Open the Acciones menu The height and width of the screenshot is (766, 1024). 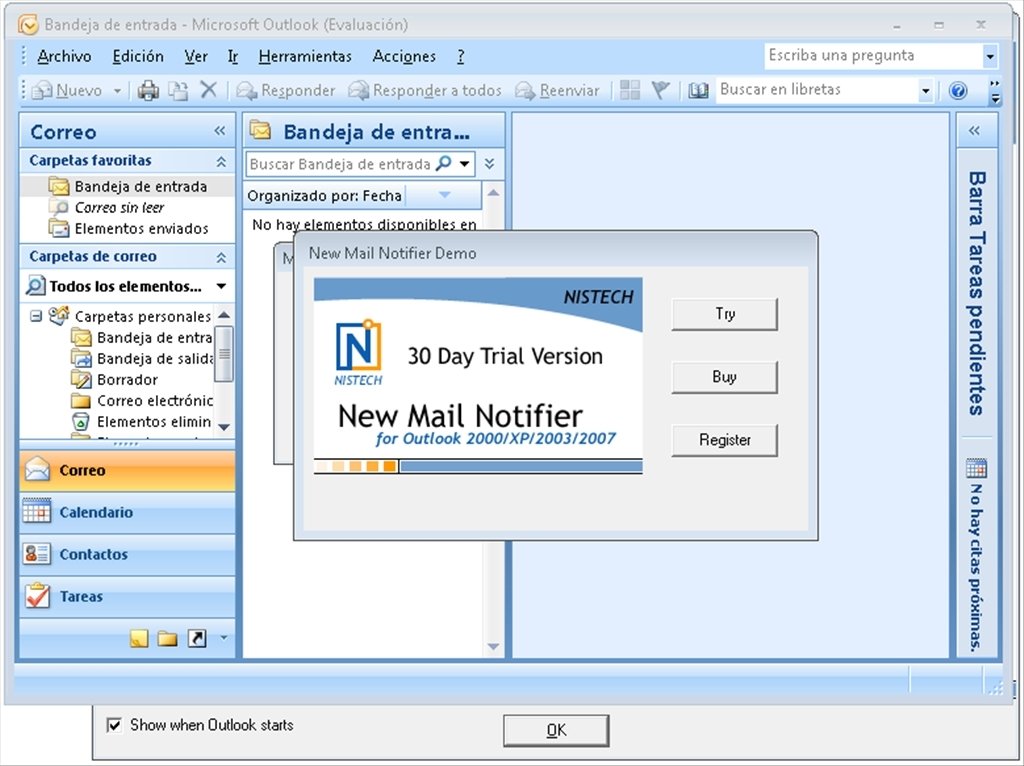pos(404,56)
